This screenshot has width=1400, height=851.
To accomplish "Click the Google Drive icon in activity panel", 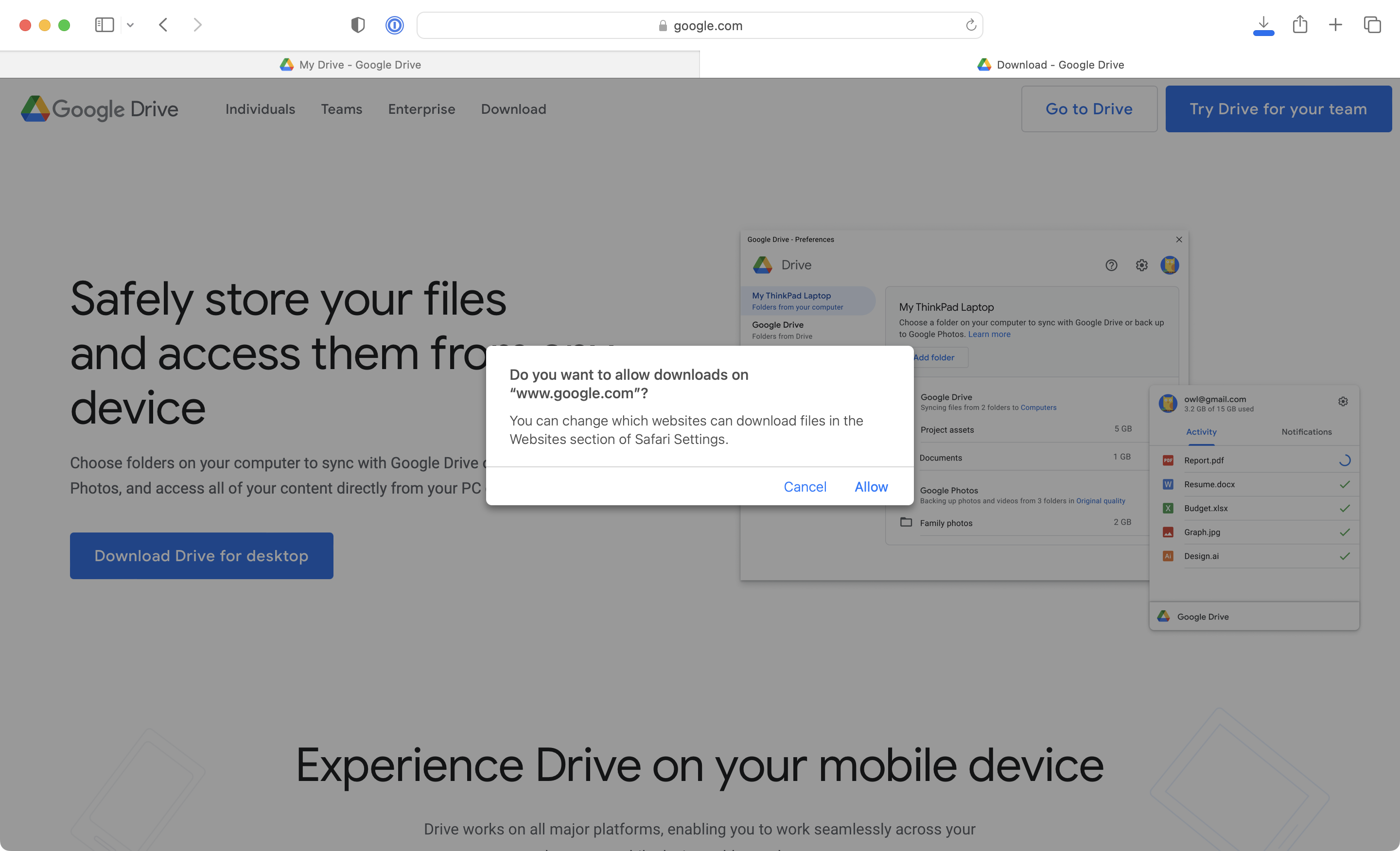I will pos(1163,616).
